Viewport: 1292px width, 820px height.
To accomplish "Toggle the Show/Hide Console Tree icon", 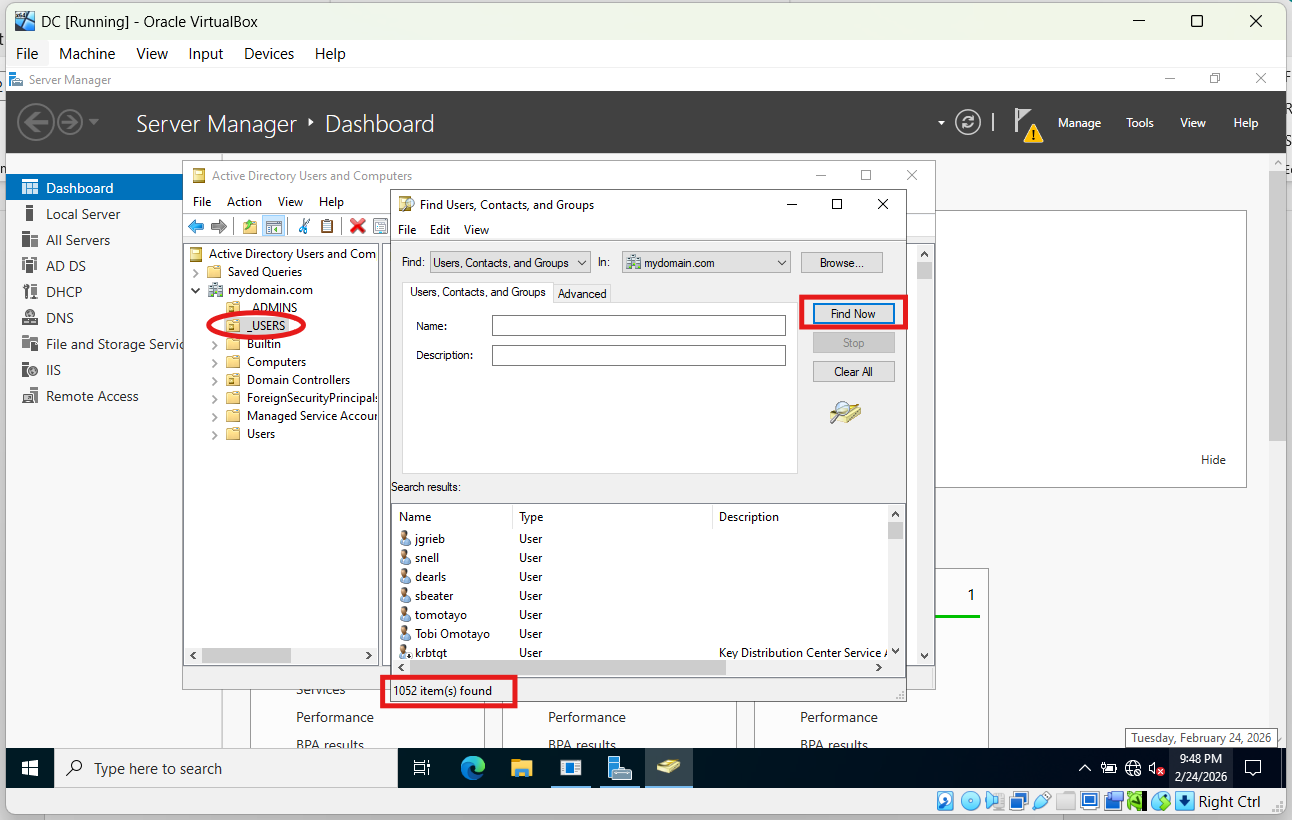I will tap(273, 226).
